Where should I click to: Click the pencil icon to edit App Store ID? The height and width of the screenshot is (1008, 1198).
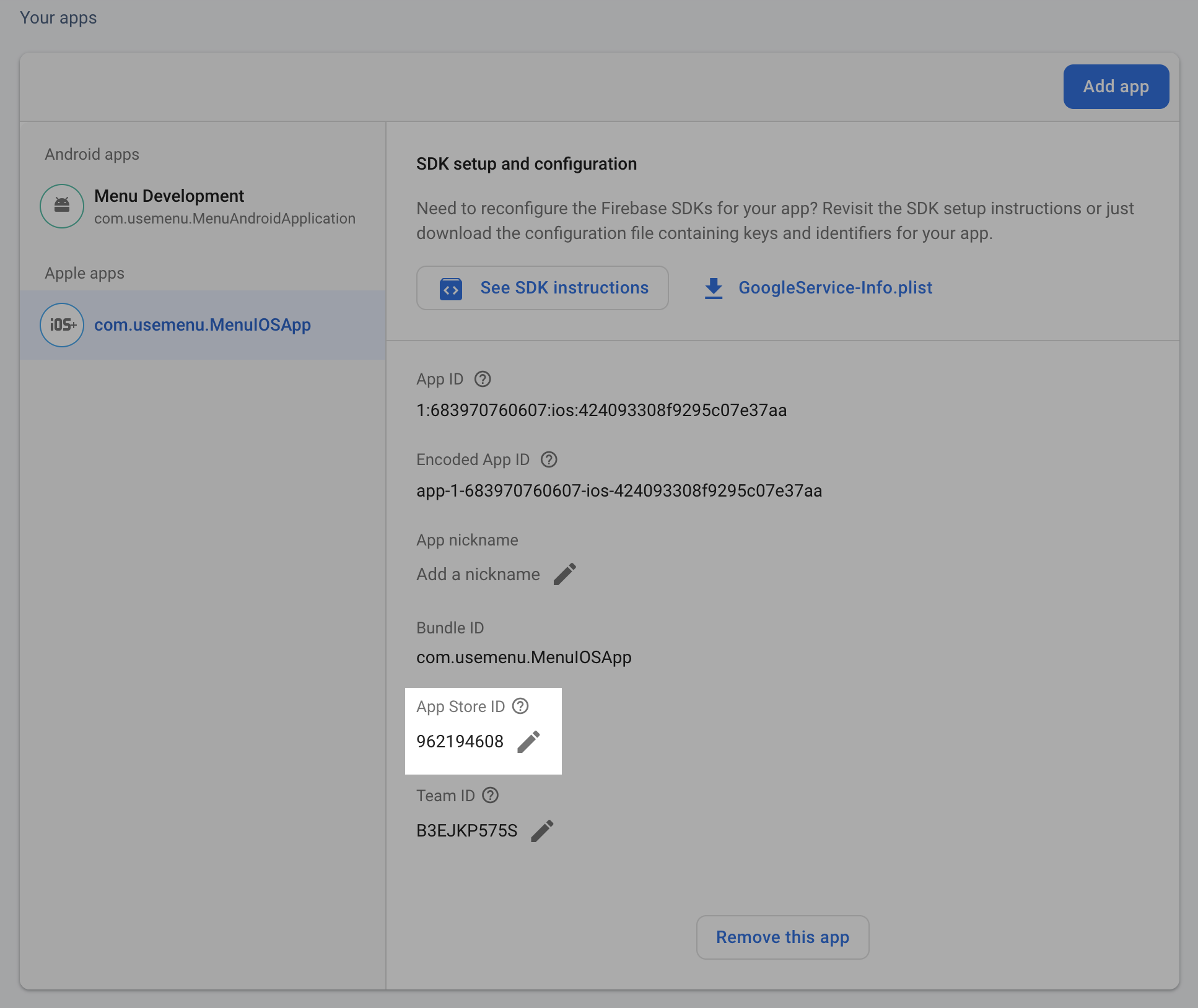click(529, 741)
